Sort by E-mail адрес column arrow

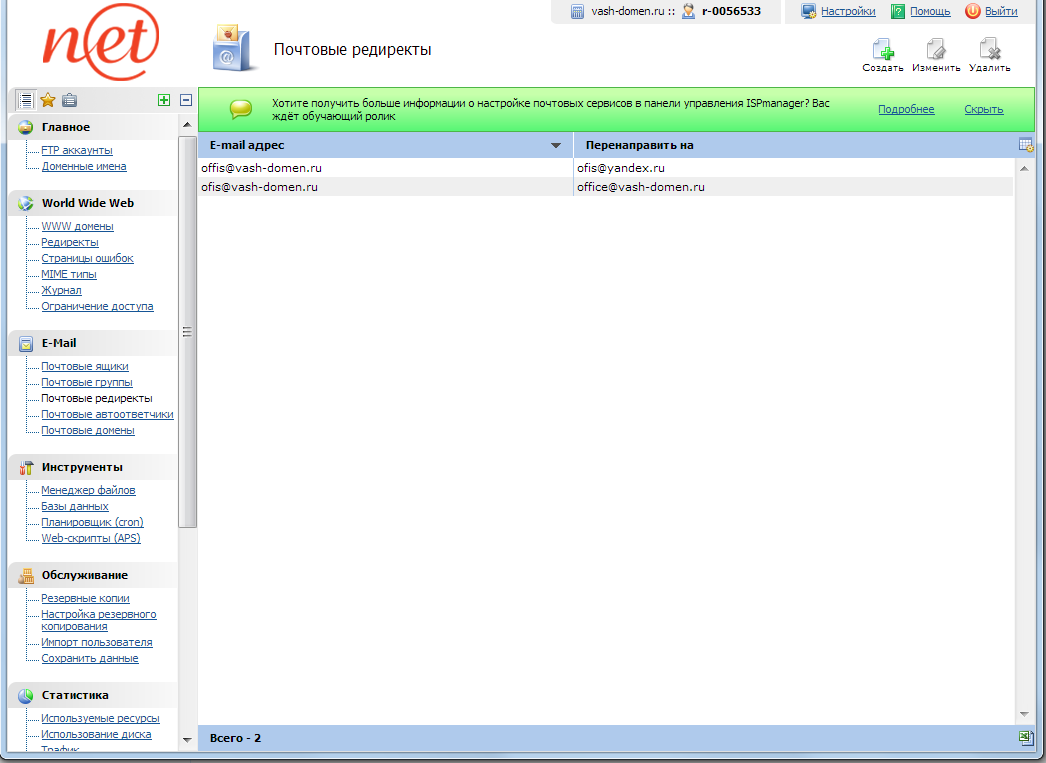[x=557, y=146]
